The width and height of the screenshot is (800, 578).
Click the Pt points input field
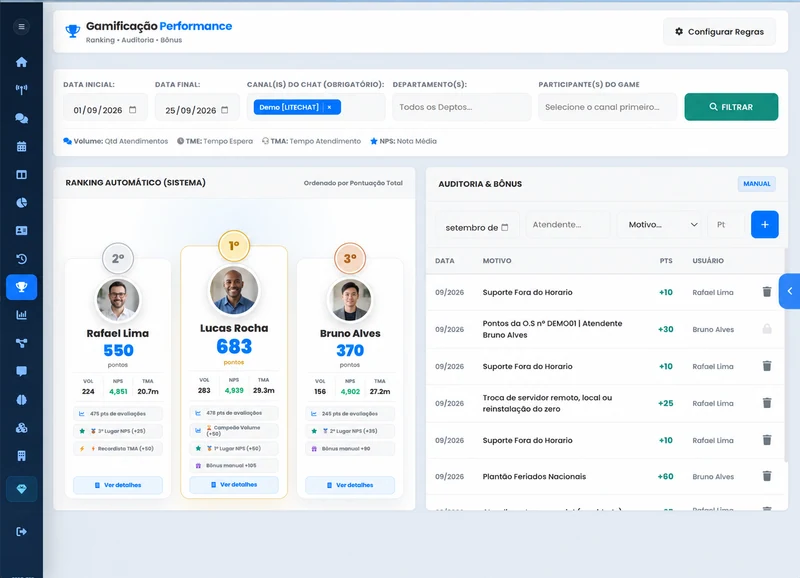click(726, 224)
